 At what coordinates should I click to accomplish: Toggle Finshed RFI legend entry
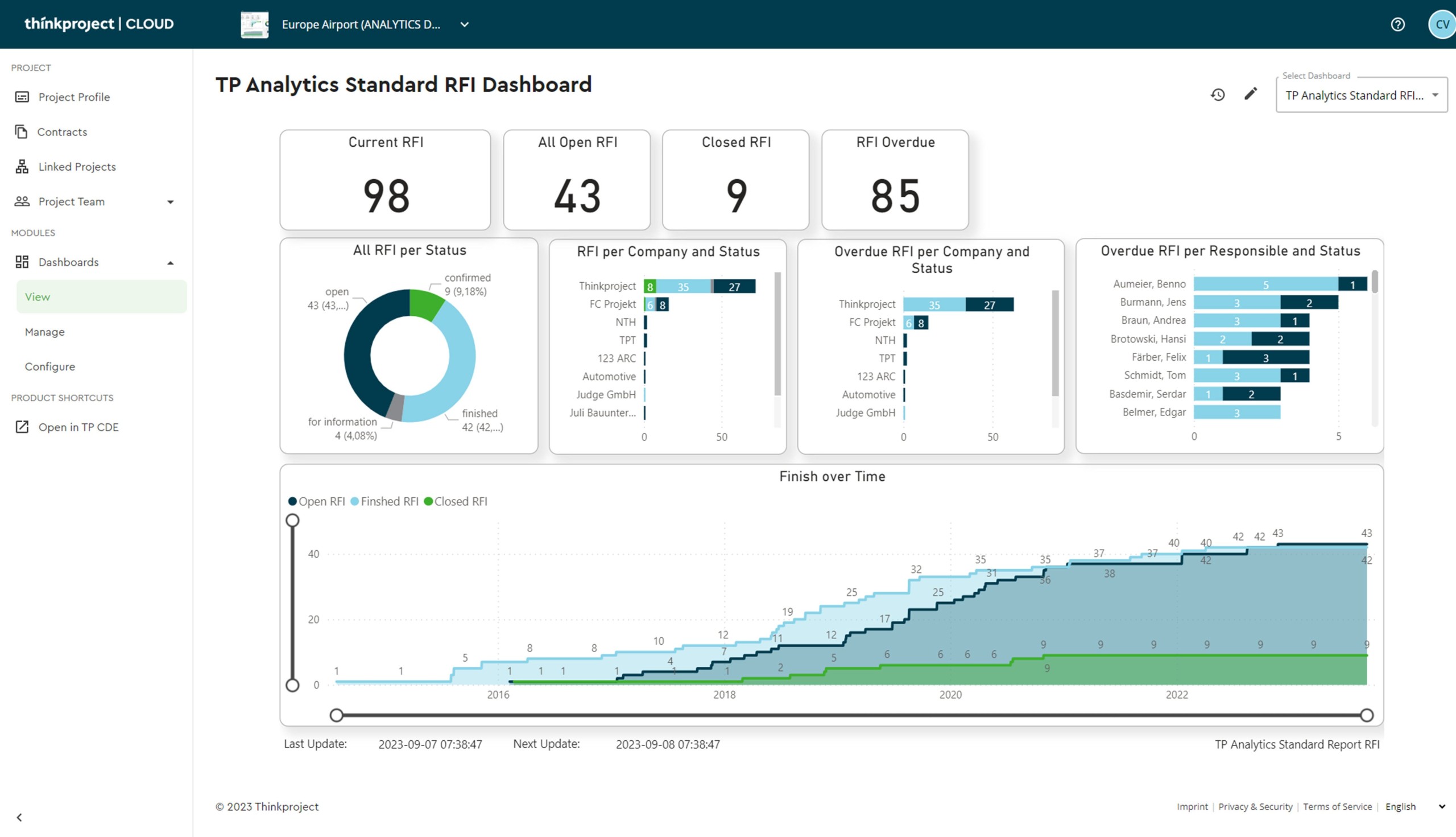pyautogui.click(x=384, y=501)
